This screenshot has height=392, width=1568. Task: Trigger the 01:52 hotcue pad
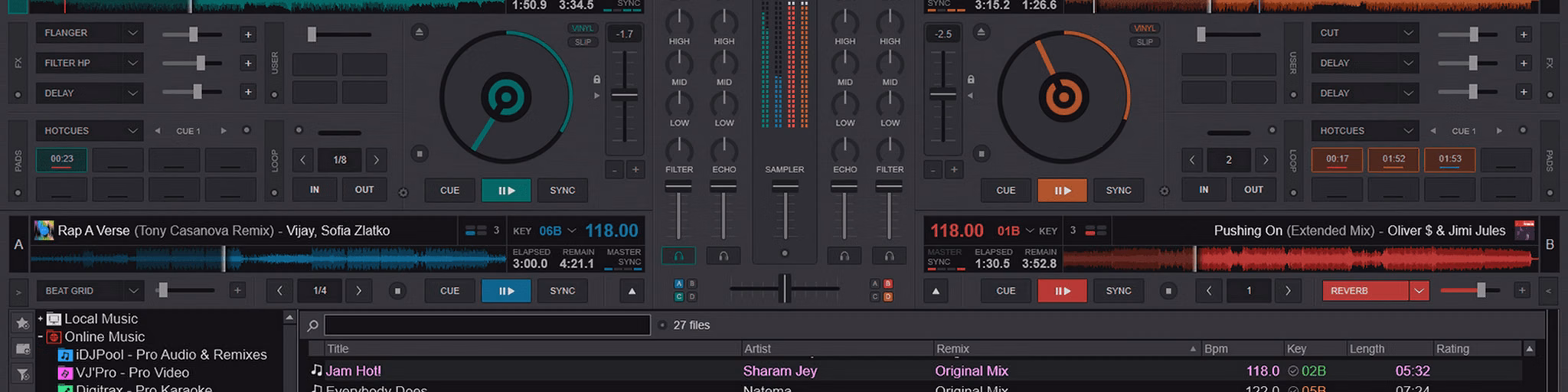tap(1393, 160)
